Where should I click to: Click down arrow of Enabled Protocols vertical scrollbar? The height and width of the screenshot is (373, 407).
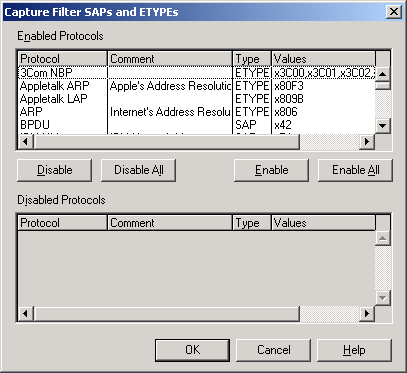383,126
